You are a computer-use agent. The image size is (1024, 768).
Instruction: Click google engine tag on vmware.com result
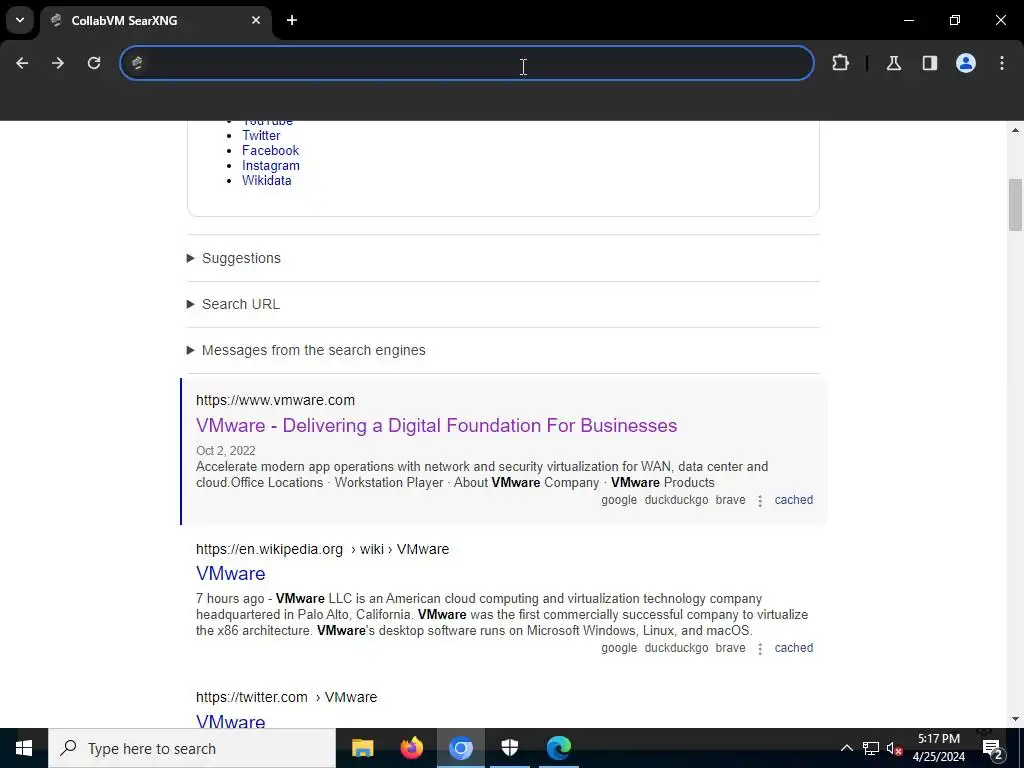pos(618,500)
